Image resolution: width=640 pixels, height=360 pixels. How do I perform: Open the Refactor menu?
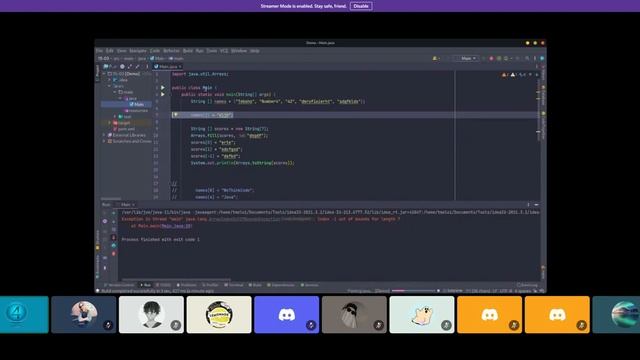click(171, 51)
